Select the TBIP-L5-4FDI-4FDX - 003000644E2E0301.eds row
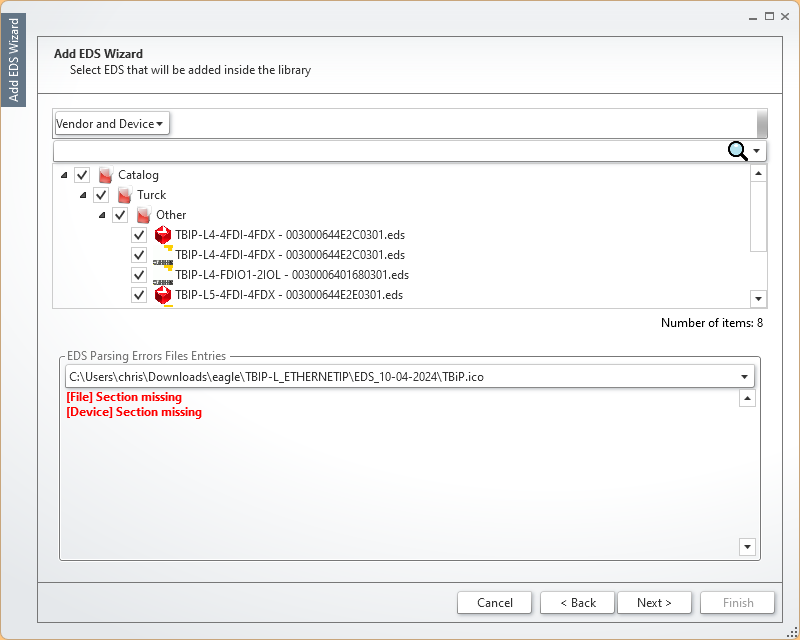Image resolution: width=800 pixels, height=640 pixels. pyautogui.click(x=289, y=295)
